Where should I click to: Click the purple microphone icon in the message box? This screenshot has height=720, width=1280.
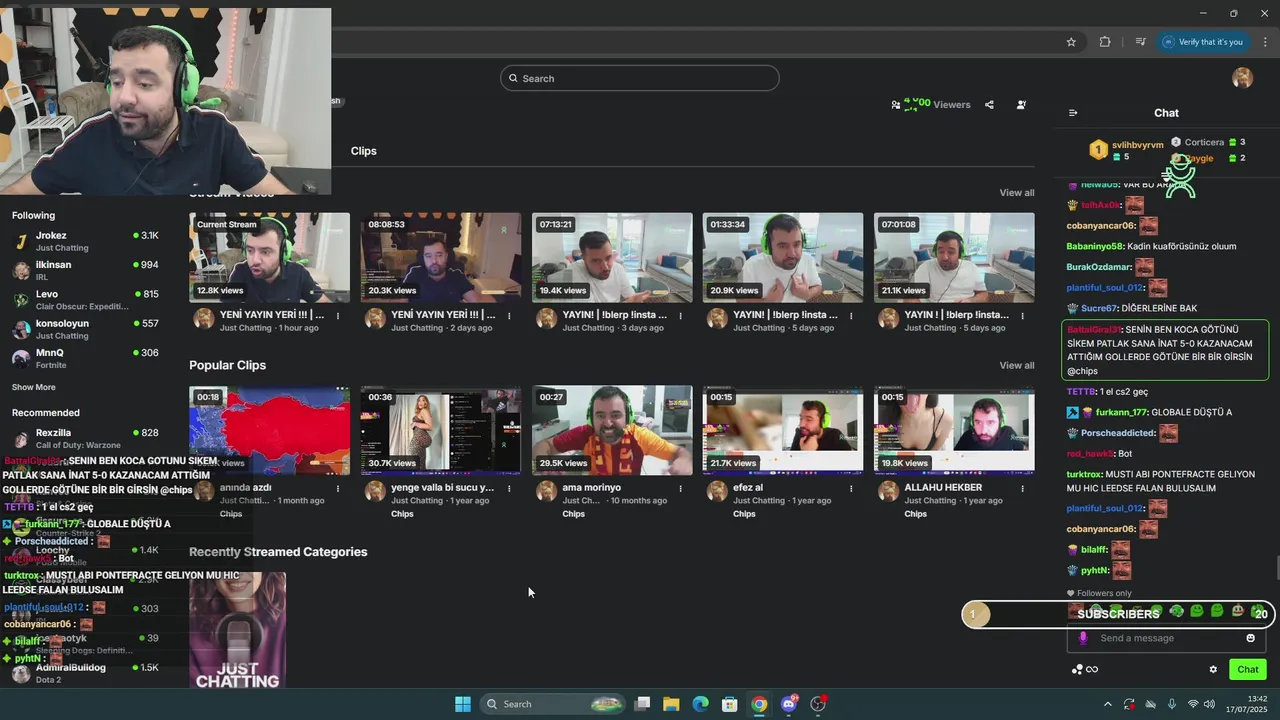click(x=1083, y=638)
